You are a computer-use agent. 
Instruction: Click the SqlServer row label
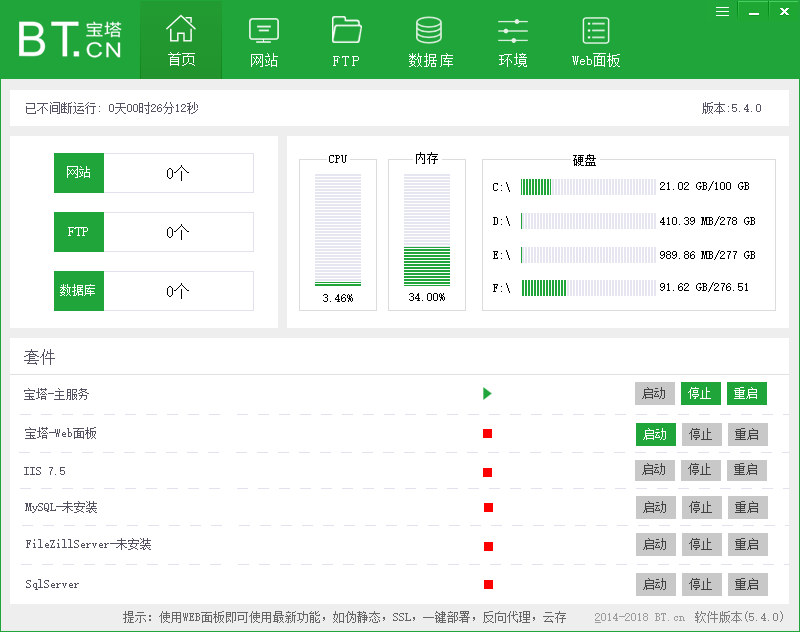(x=52, y=585)
